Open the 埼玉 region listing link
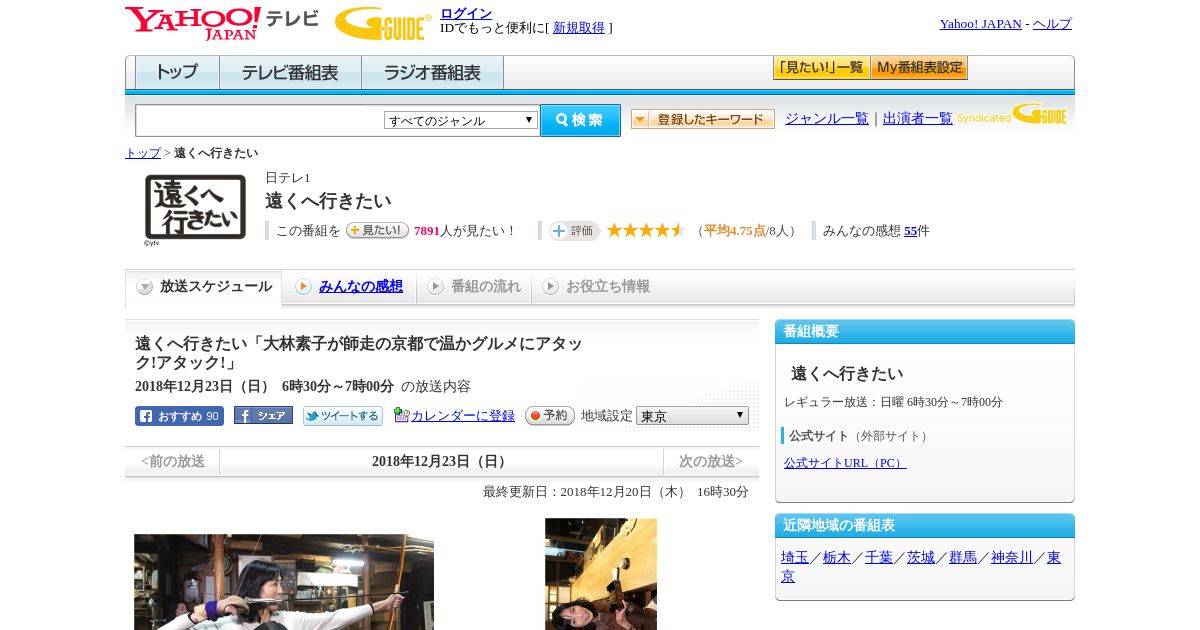This screenshot has width=1200, height=630. tap(795, 558)
